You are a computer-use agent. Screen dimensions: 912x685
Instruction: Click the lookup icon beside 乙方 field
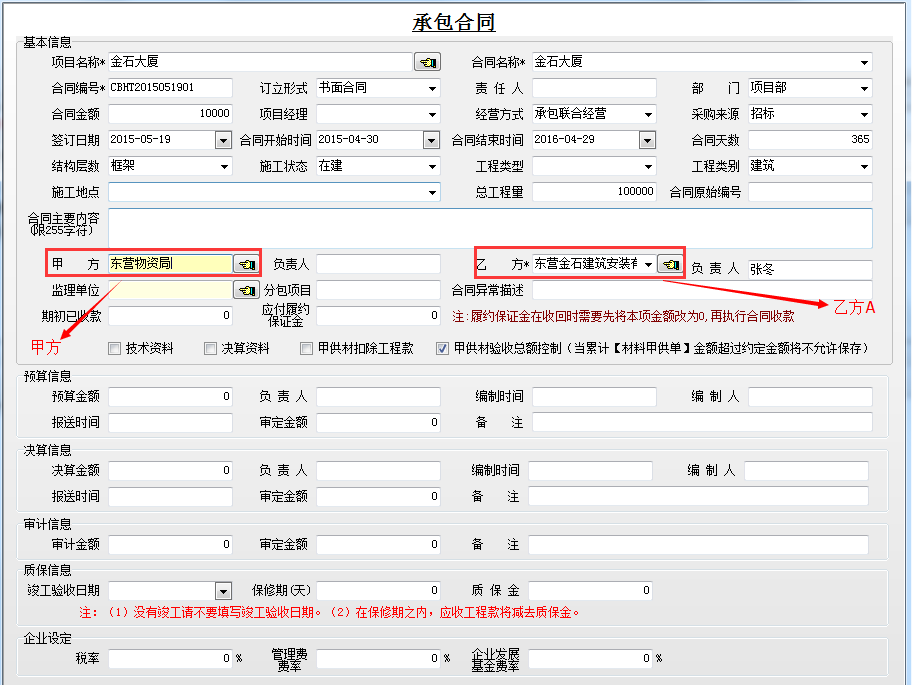(669, 264)
